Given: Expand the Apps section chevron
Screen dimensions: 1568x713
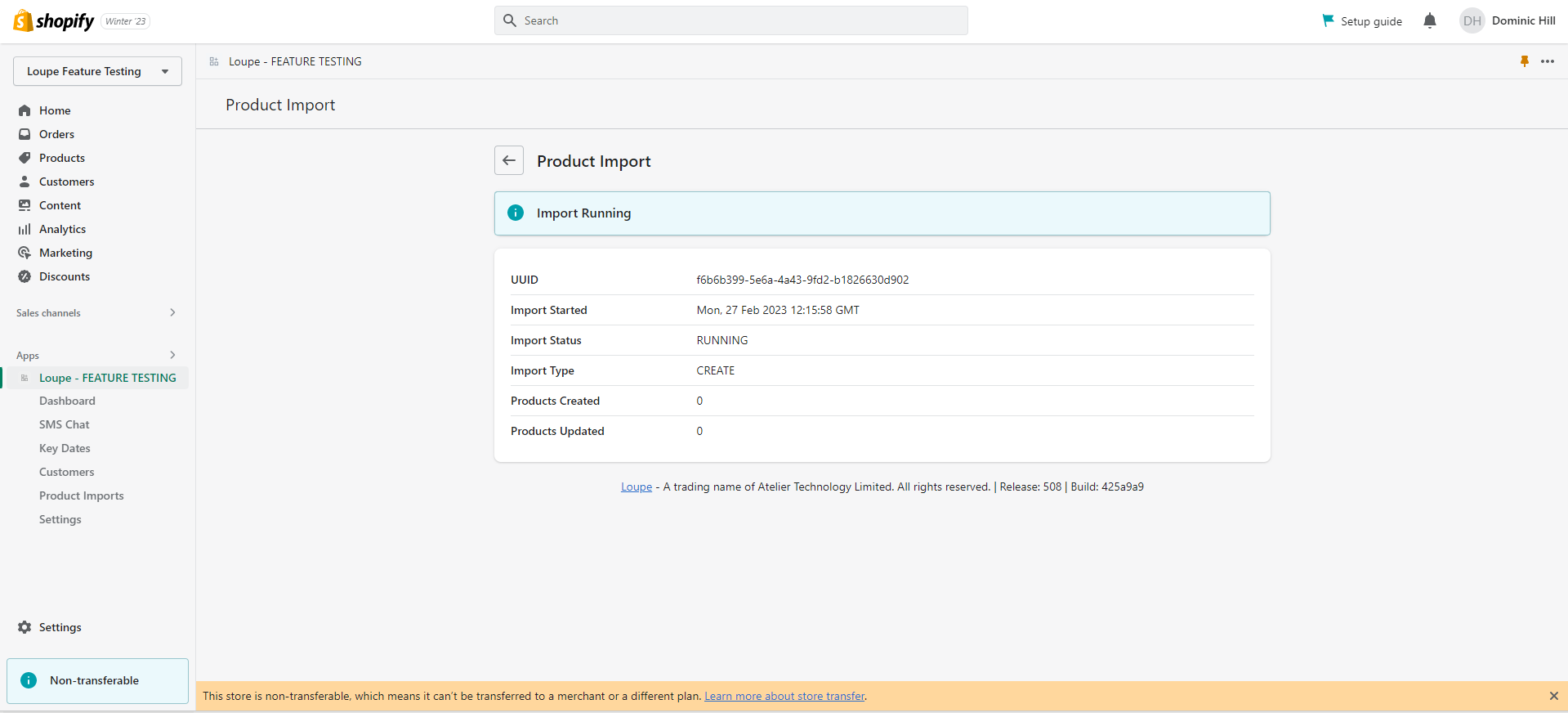Looking at the screenshot, I should (x=172, y=355).
